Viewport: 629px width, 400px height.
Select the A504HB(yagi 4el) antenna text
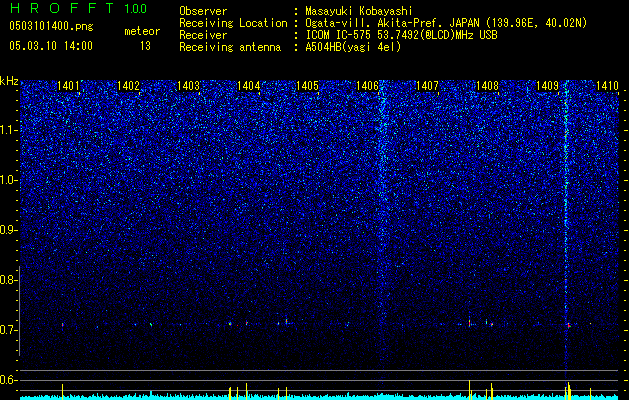pyautogui.click(x=353, y=47)
